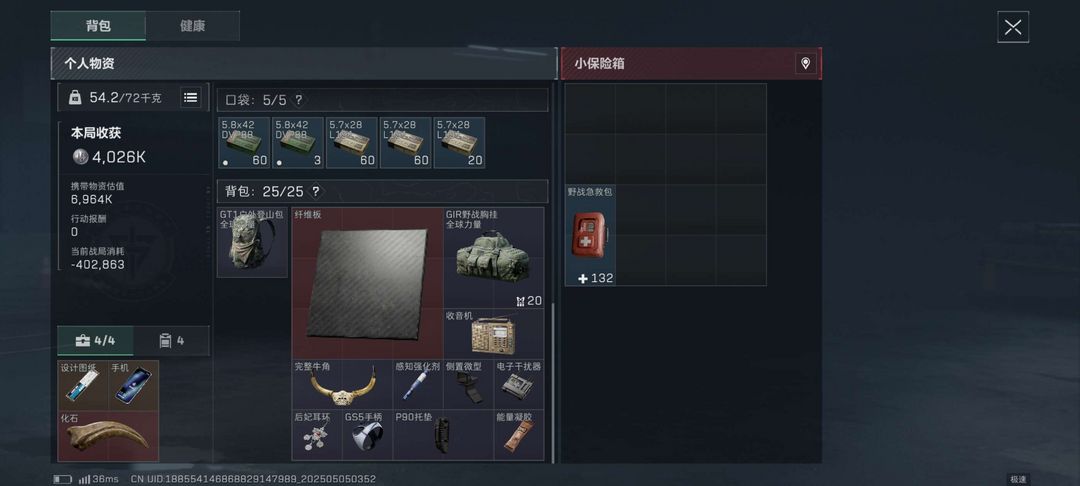Select the GIR野战胸挂 chest rig
This screenshot has width=1080, height=486.
tap(494, 257)
